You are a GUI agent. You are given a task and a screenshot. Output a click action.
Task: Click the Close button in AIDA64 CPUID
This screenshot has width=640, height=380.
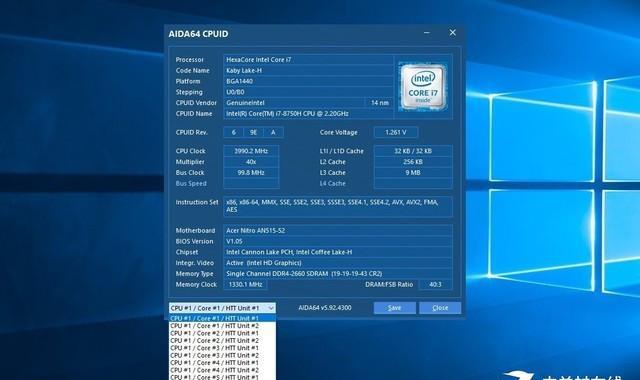tap(440, 308)
